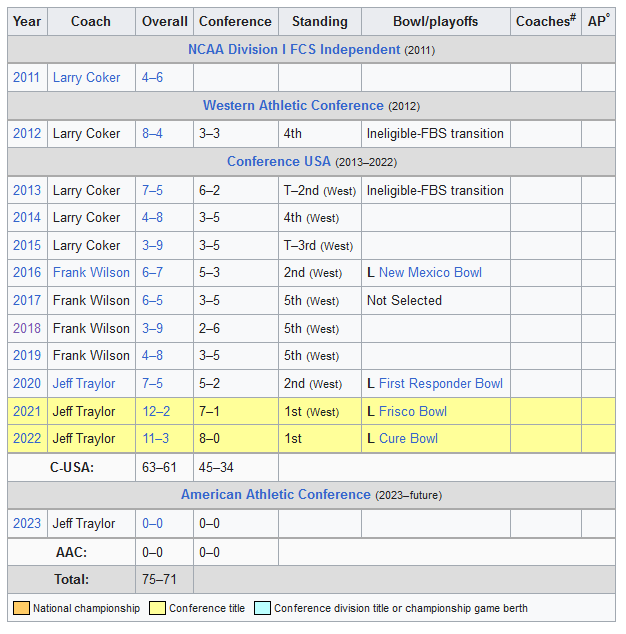The width and height of the screenshot is (626, 634).
Task: Click the First Responder Bowl link
Action: coord(441,383)
